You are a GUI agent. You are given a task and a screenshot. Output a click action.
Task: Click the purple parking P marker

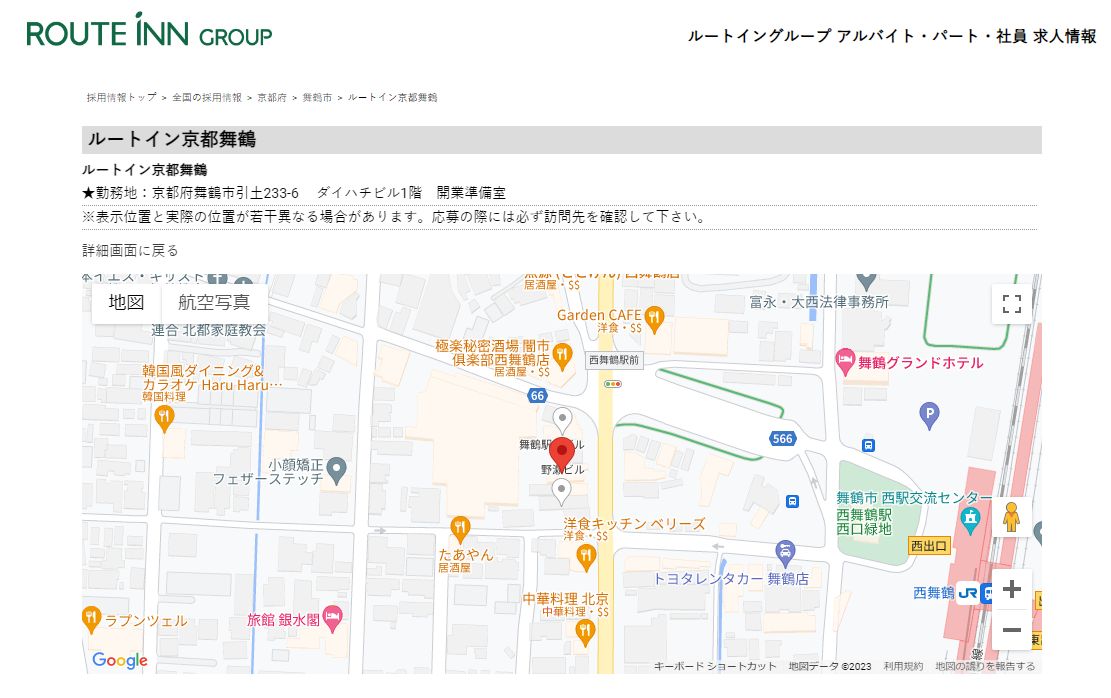[x=929, y=415]
